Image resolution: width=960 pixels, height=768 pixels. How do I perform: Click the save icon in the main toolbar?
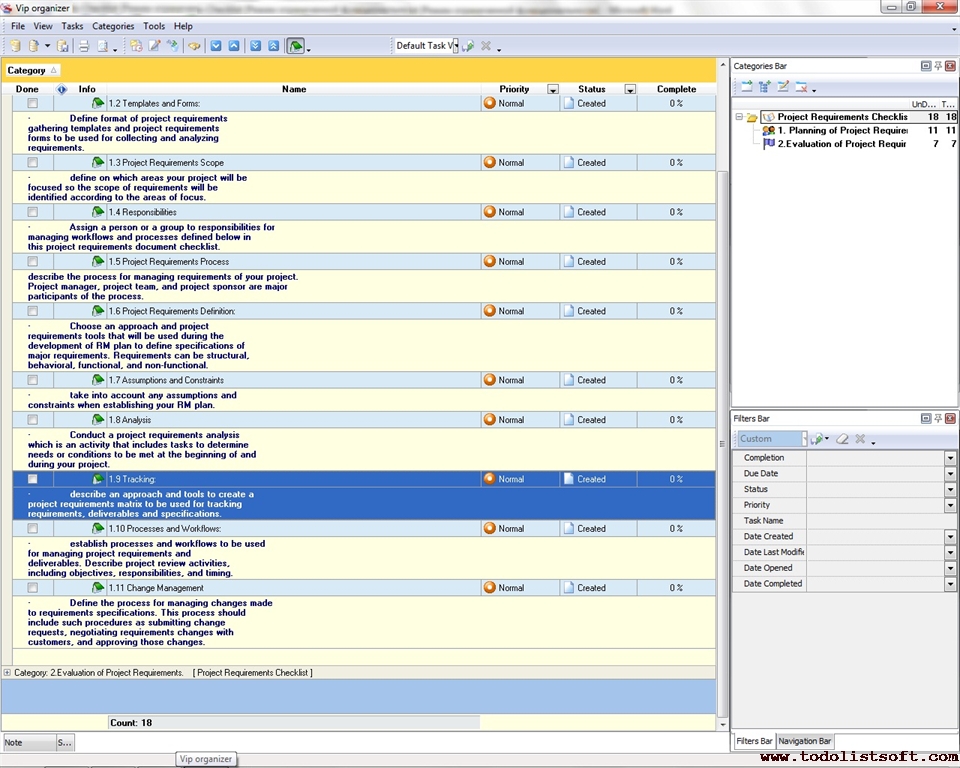[62, 46]
